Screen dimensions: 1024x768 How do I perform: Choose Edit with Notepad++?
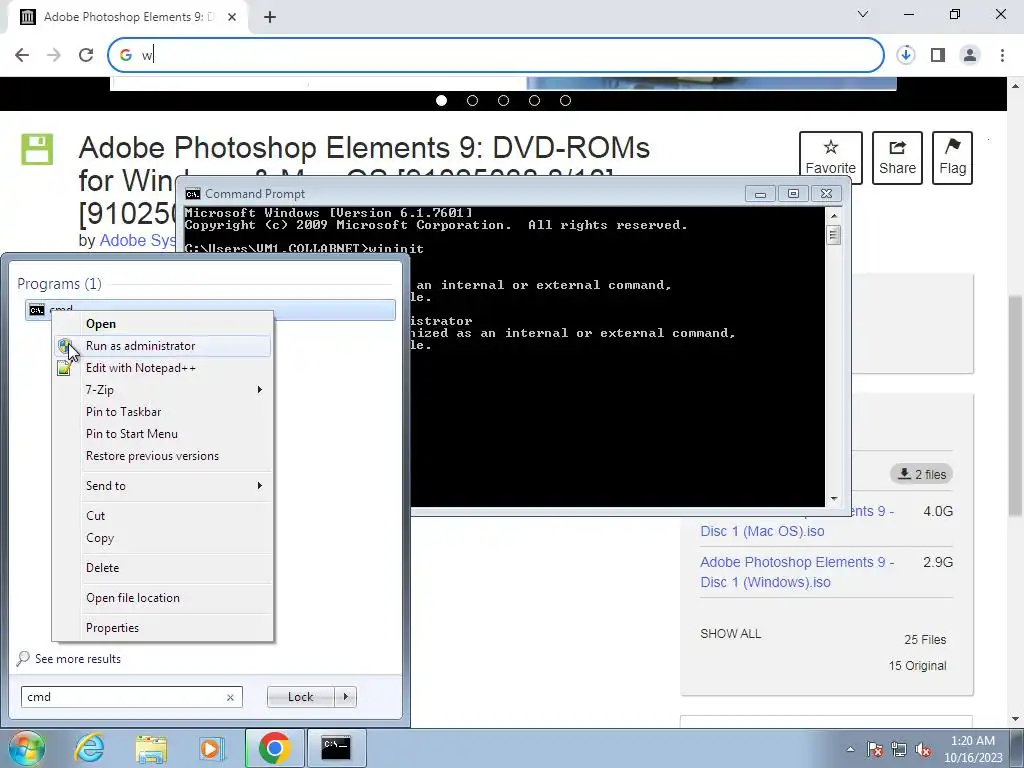coord(162,368)
